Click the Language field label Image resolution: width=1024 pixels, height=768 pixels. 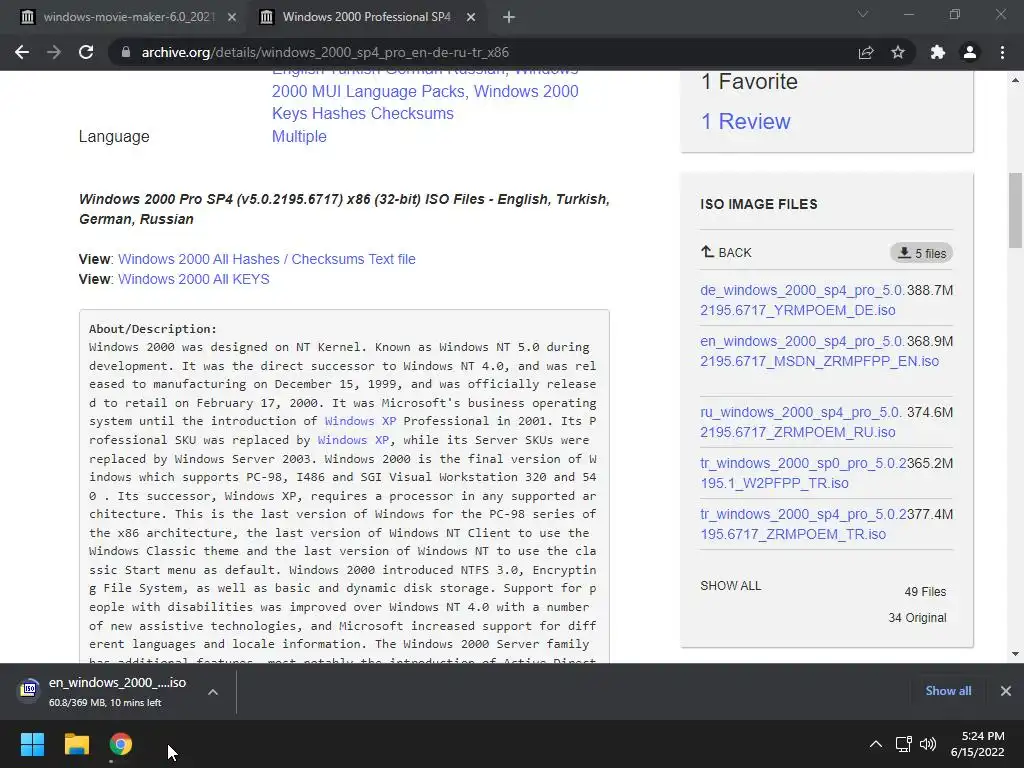114,136
